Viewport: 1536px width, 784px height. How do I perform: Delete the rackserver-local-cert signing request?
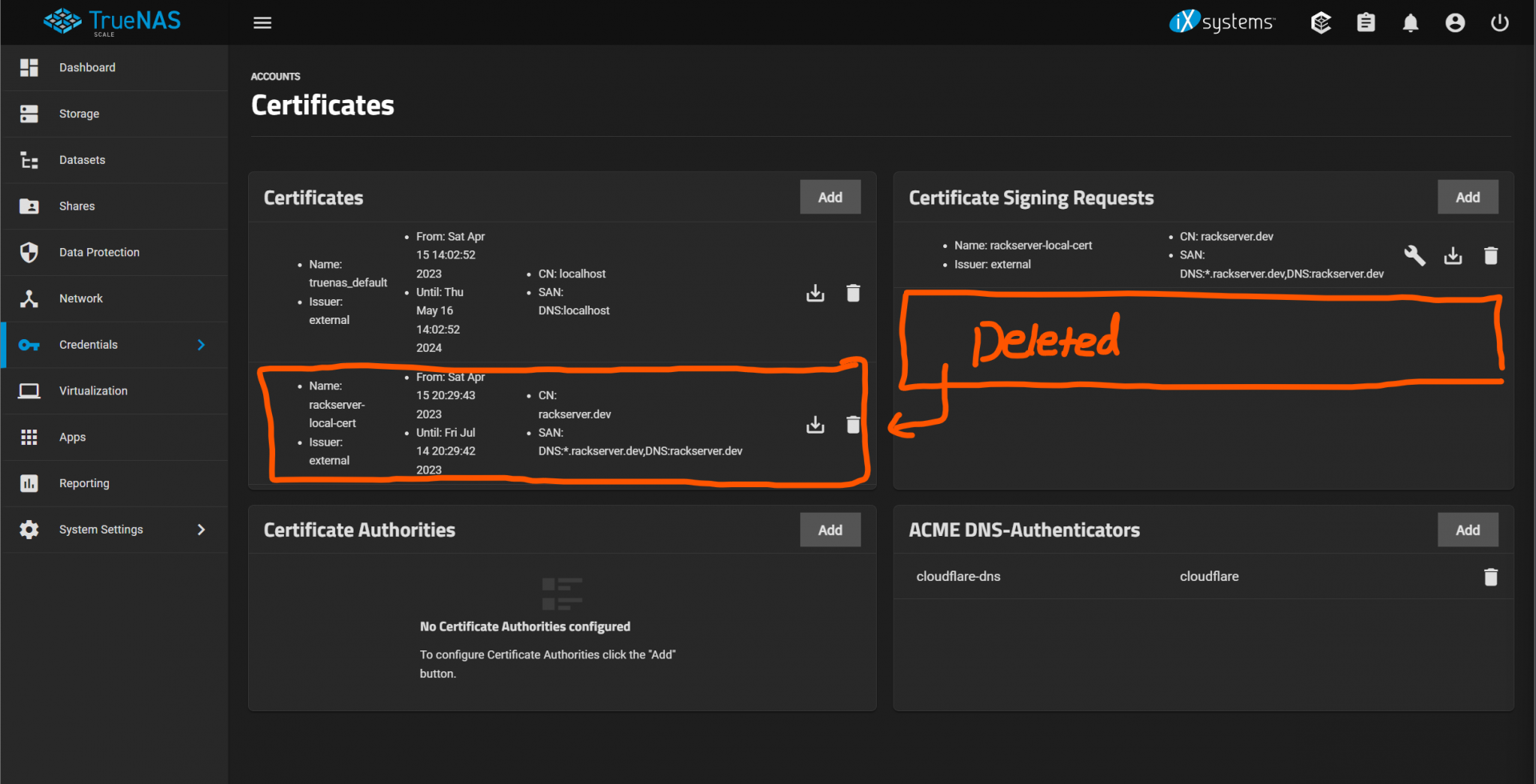click(1490, 255)
